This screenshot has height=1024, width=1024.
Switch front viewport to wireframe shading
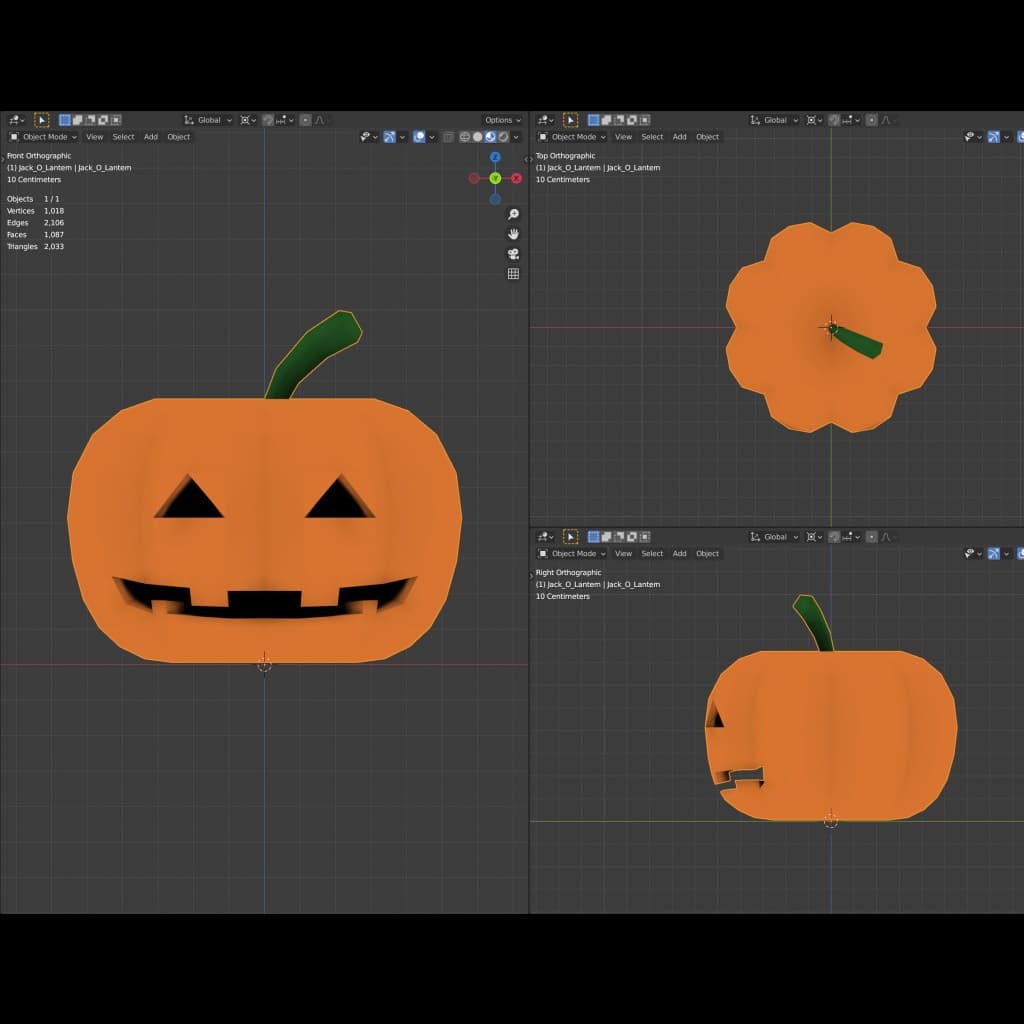(x=465, y=137)
